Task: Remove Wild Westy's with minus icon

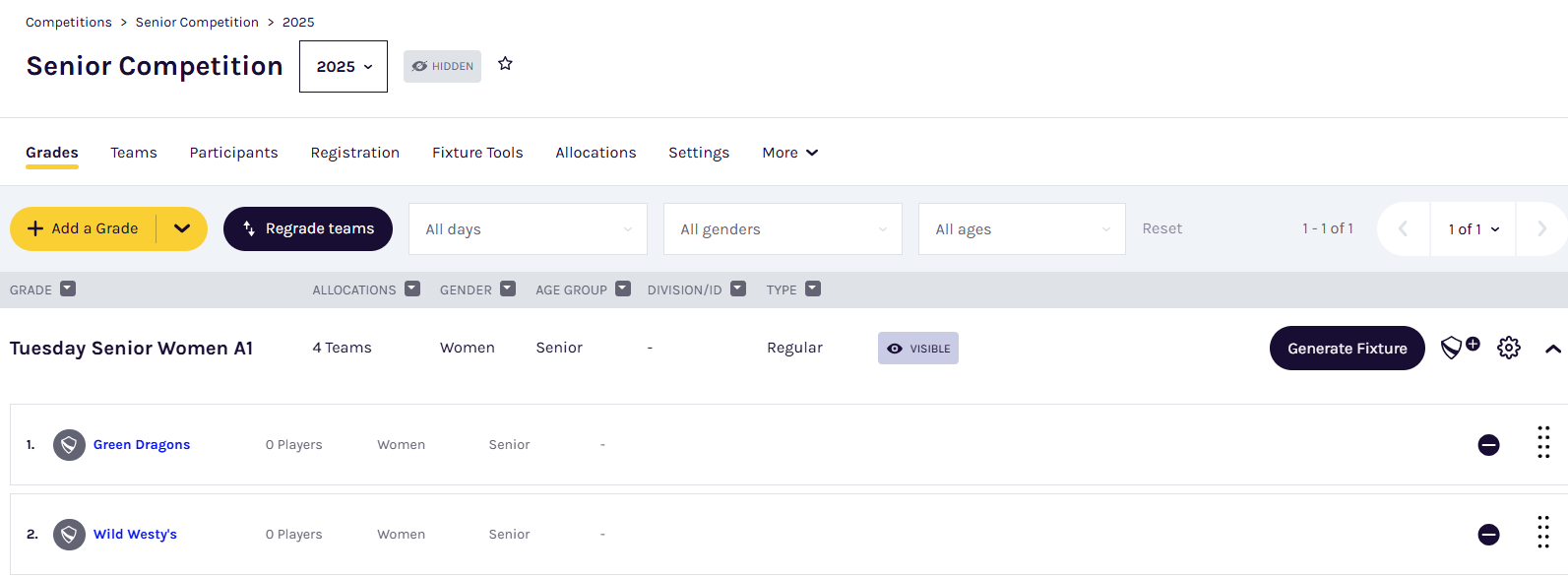Action: pyautogui.click(x=1488, y=535)
